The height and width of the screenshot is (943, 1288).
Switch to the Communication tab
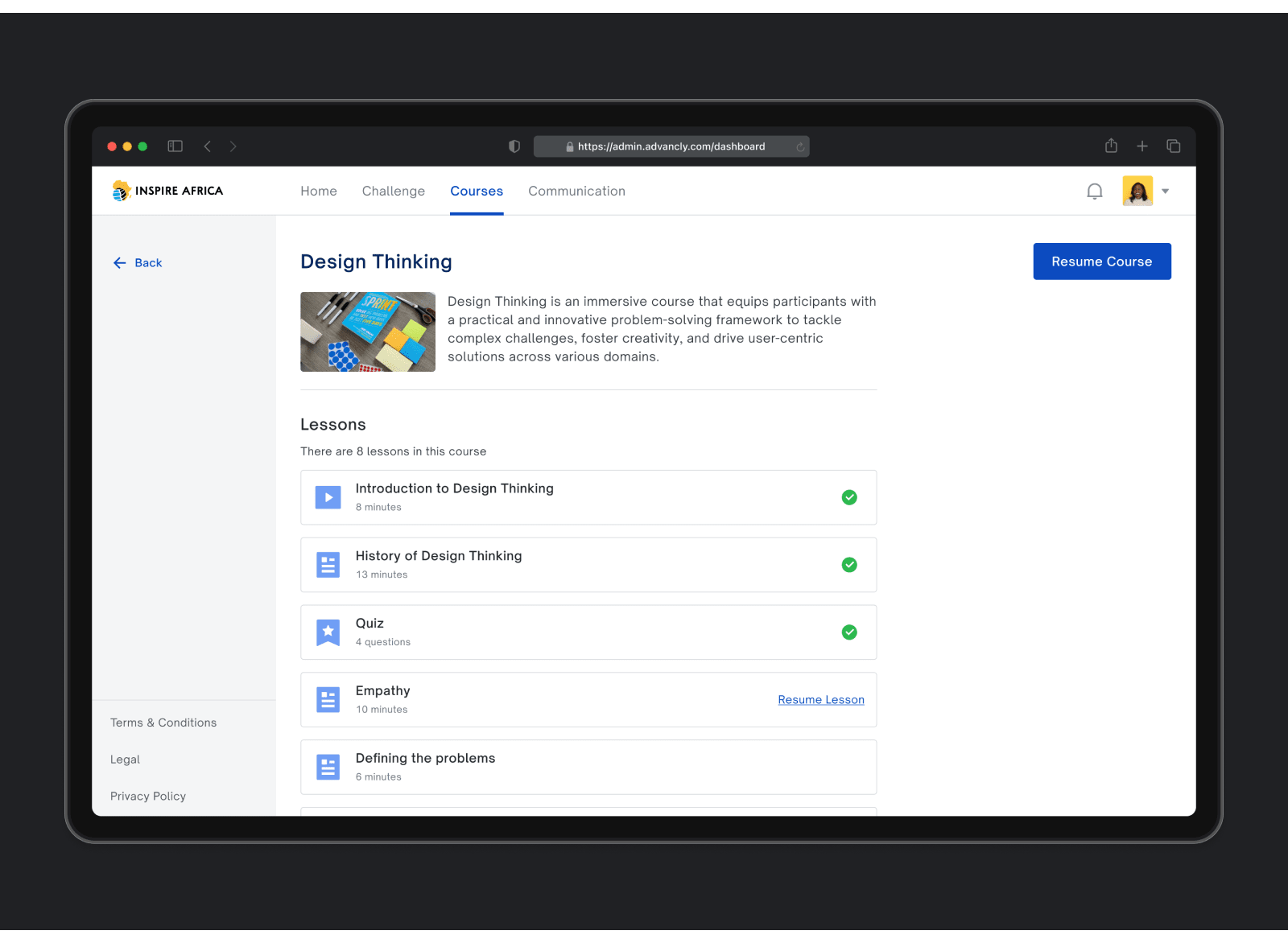coord(576,191)
